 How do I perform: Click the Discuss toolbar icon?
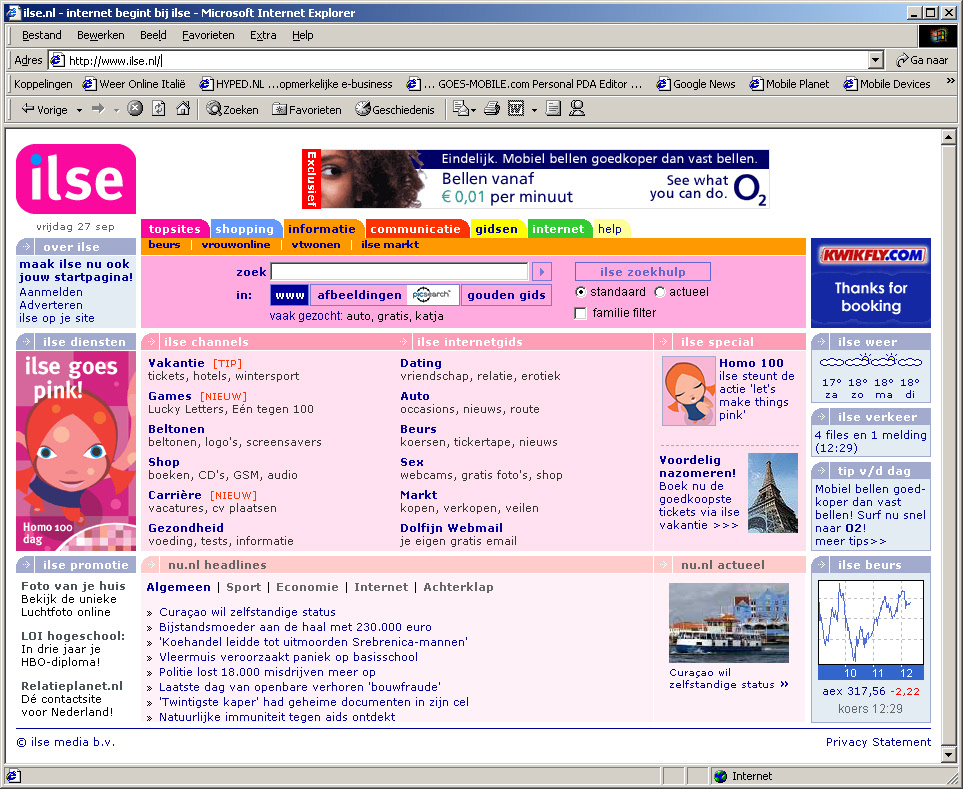click(x=553, y=109)
